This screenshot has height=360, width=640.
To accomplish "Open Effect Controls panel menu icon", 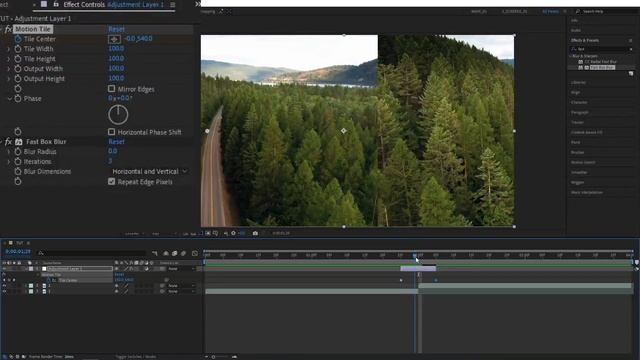I will 173,4.
